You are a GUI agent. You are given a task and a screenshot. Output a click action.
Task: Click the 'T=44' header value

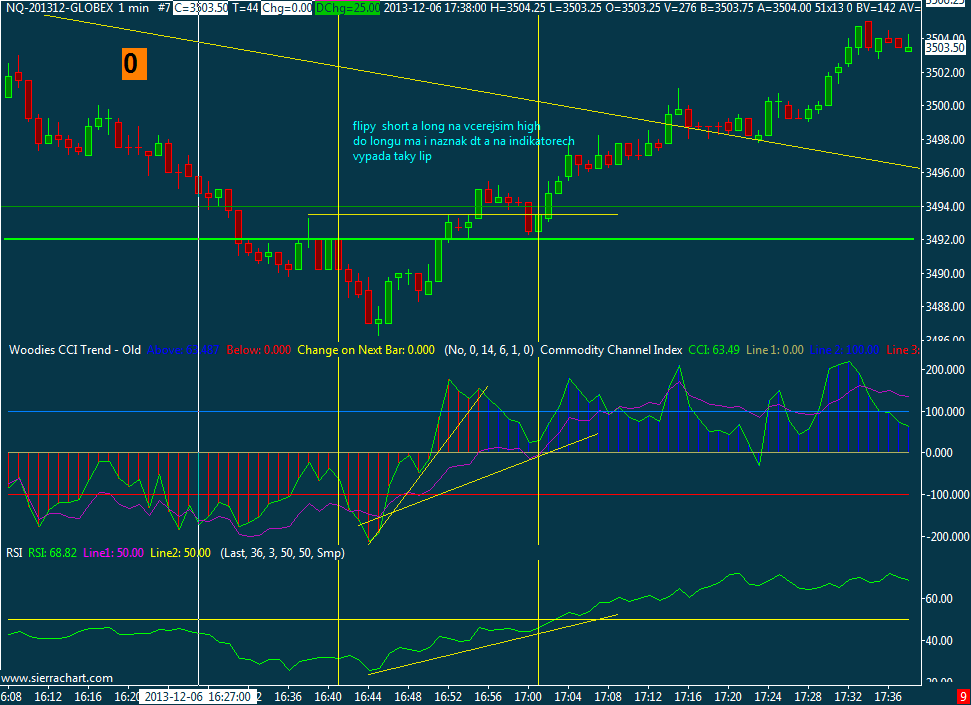click(245, 7)
